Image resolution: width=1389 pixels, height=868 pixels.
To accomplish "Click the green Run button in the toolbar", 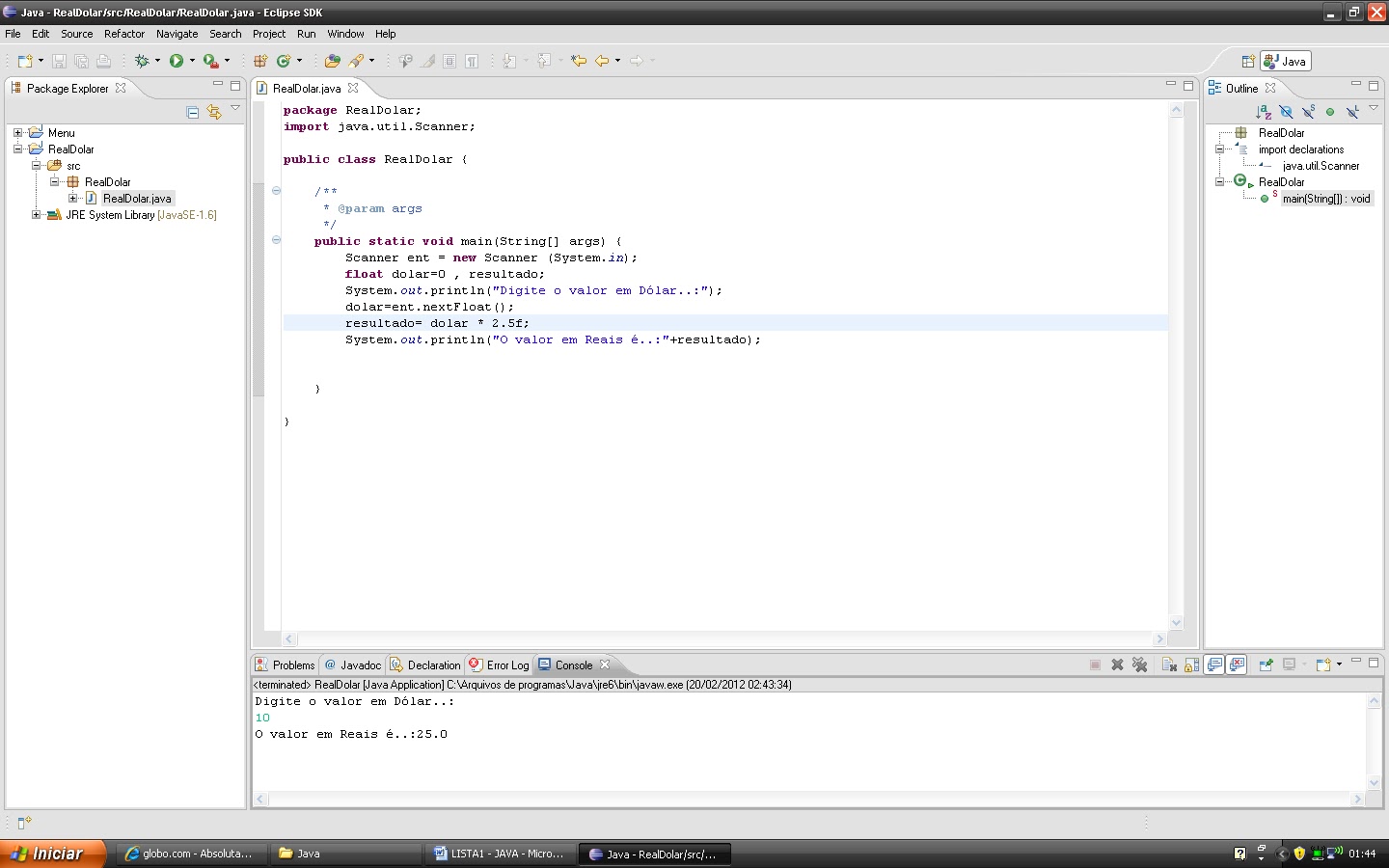I will [177, 61].
